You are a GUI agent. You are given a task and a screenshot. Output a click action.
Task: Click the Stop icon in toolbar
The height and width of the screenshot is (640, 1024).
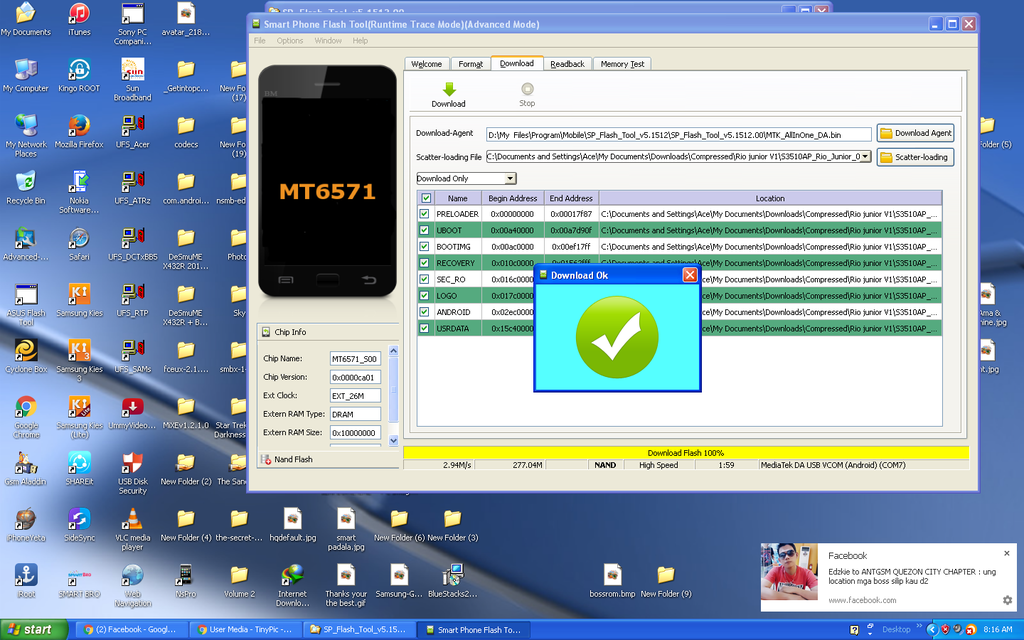pyautogui.click(x=527, y=90)
